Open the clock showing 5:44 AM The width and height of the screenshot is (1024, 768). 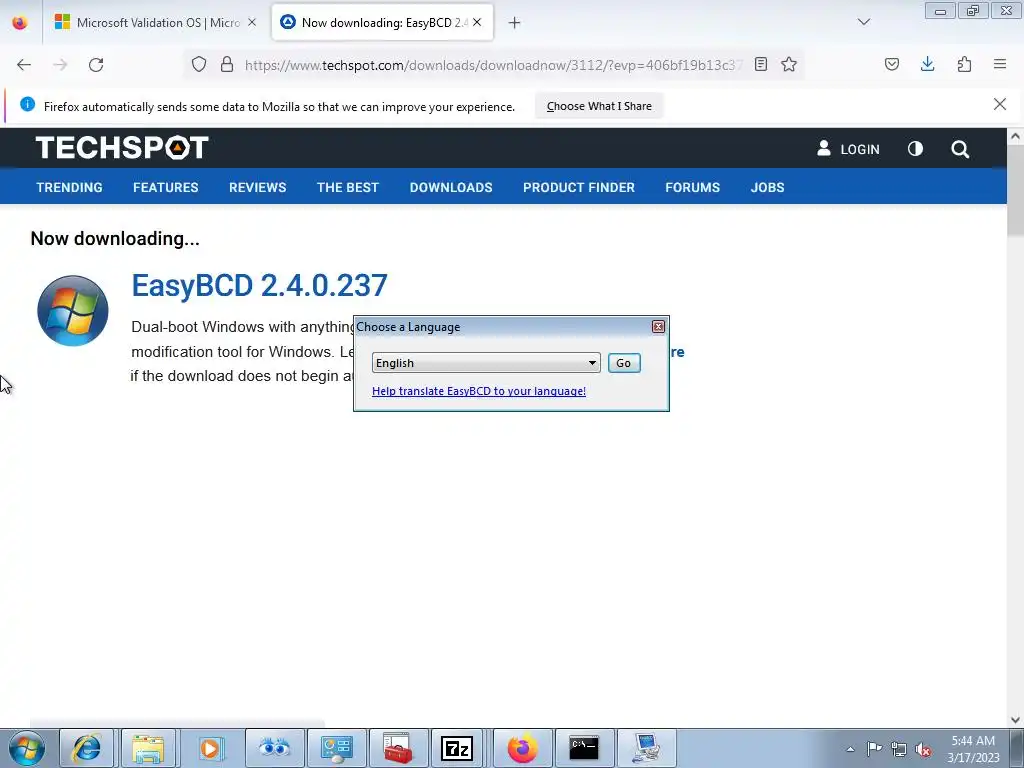[x=973, y=749]
